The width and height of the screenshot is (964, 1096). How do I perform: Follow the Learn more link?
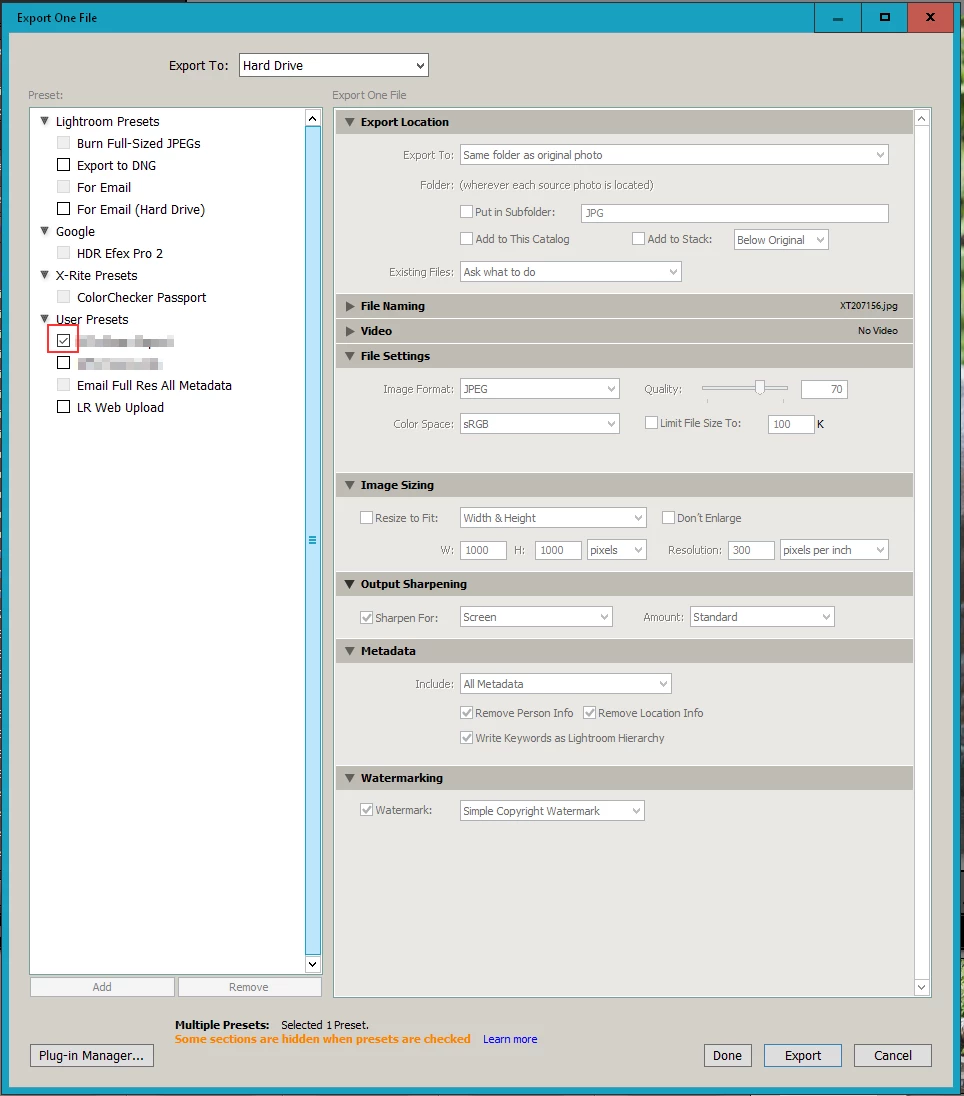pos(510,1039)
